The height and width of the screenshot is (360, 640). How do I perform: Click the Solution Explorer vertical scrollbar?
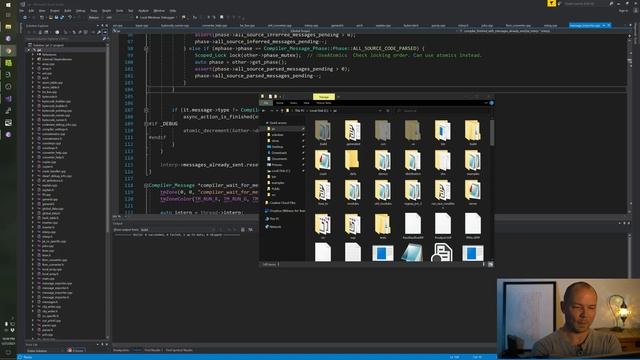pos(107,188)
